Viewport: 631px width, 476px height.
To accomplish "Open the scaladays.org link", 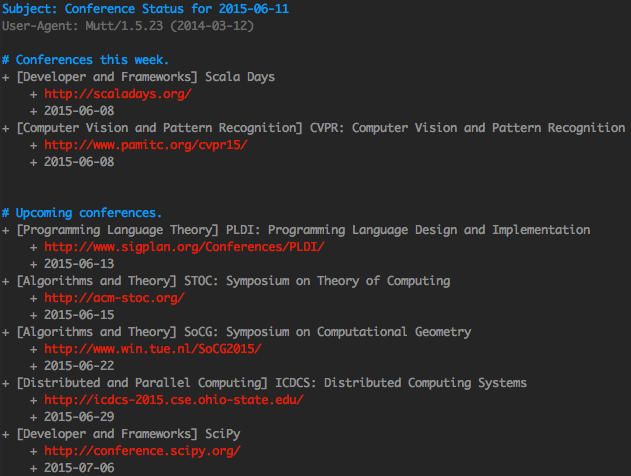I will click(118, 94).
